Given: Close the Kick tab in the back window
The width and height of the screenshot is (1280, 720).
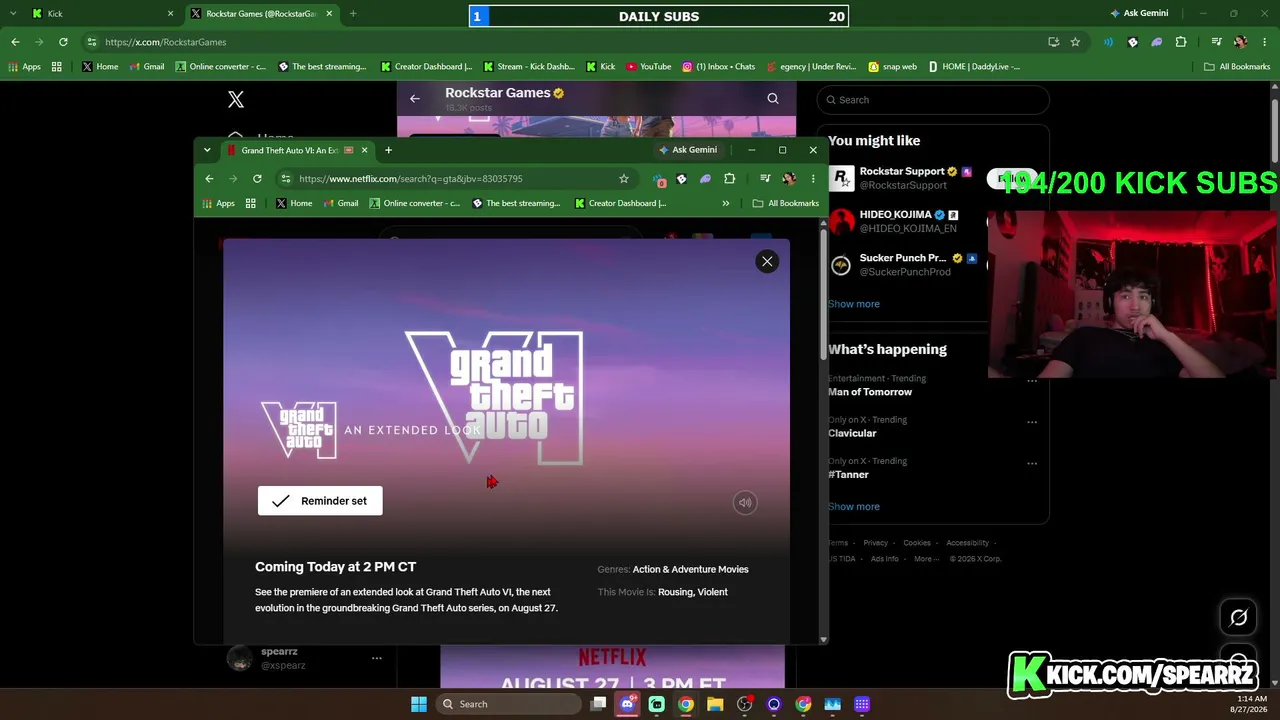Looking at the screenshot, I should pos(170,14).
